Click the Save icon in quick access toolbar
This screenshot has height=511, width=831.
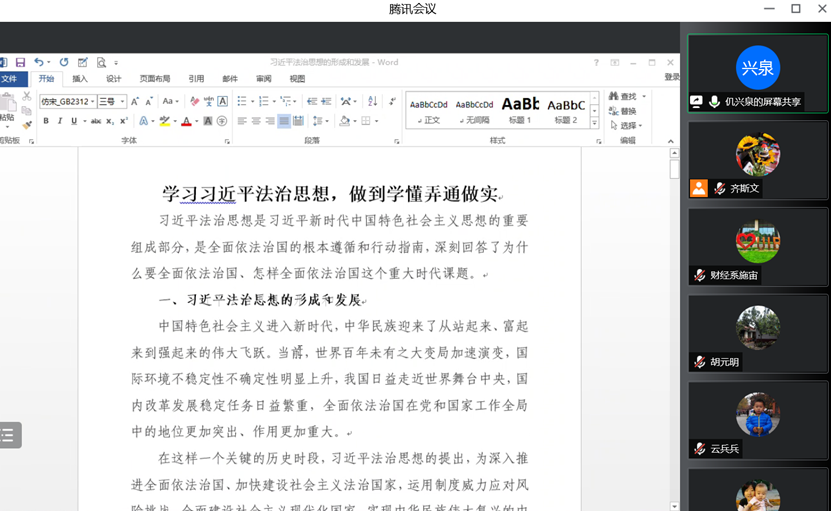pyautogui.click(x=20, y=62)
